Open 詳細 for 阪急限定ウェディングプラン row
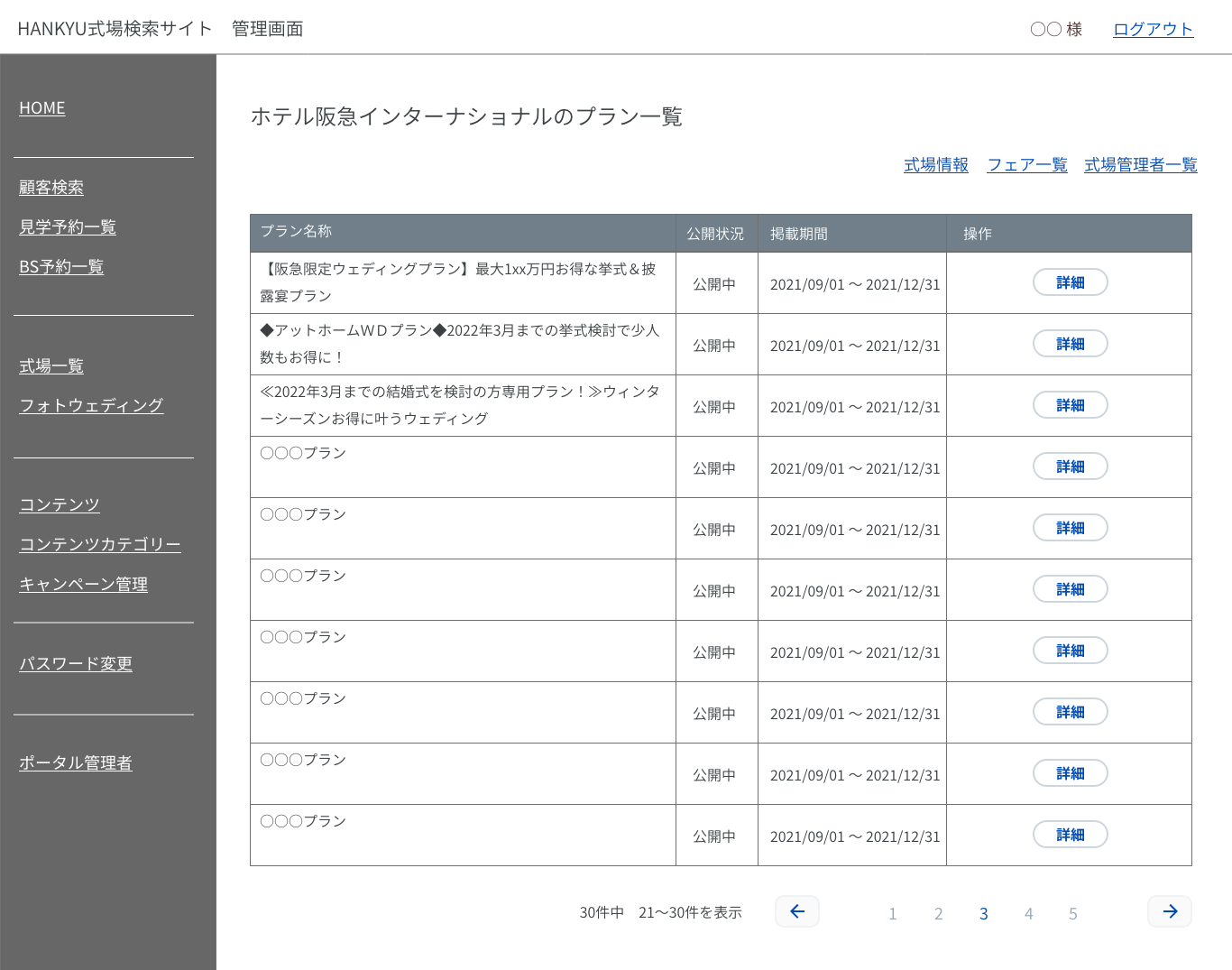The height and width of the screenshot is (970, 1232). (1070, 282)
